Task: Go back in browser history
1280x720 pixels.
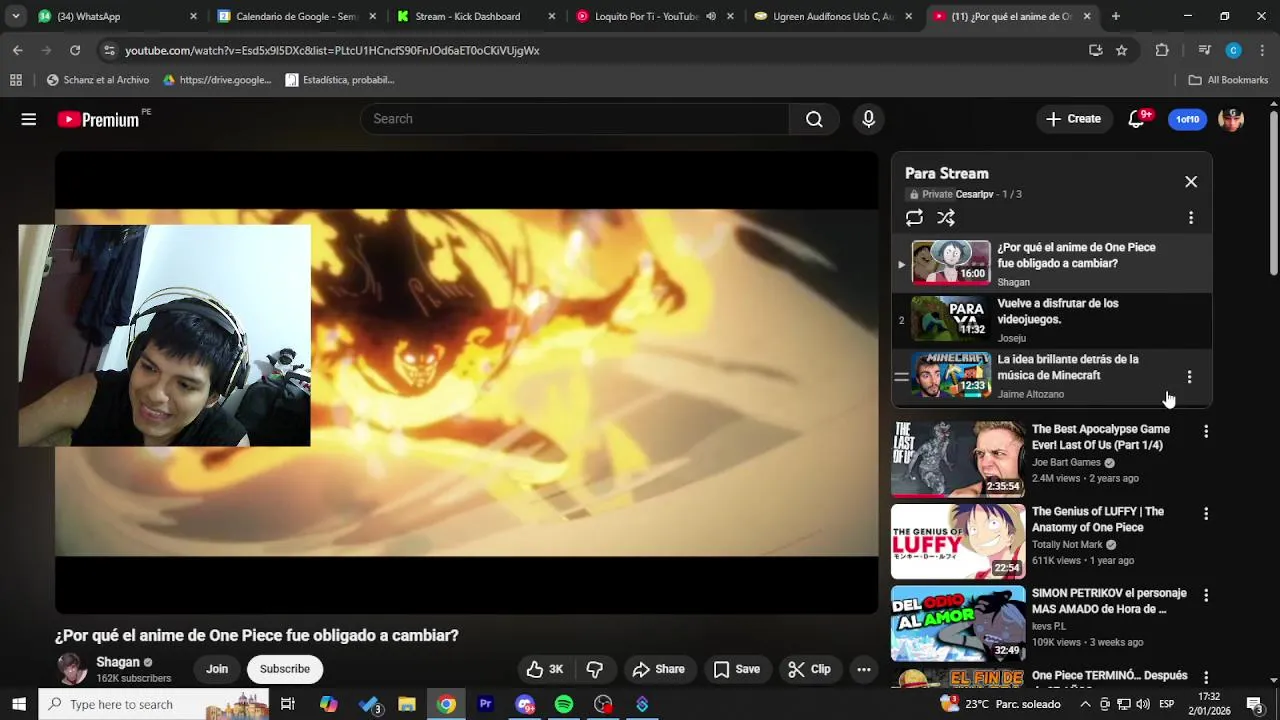Action: (x=18, y=50)
